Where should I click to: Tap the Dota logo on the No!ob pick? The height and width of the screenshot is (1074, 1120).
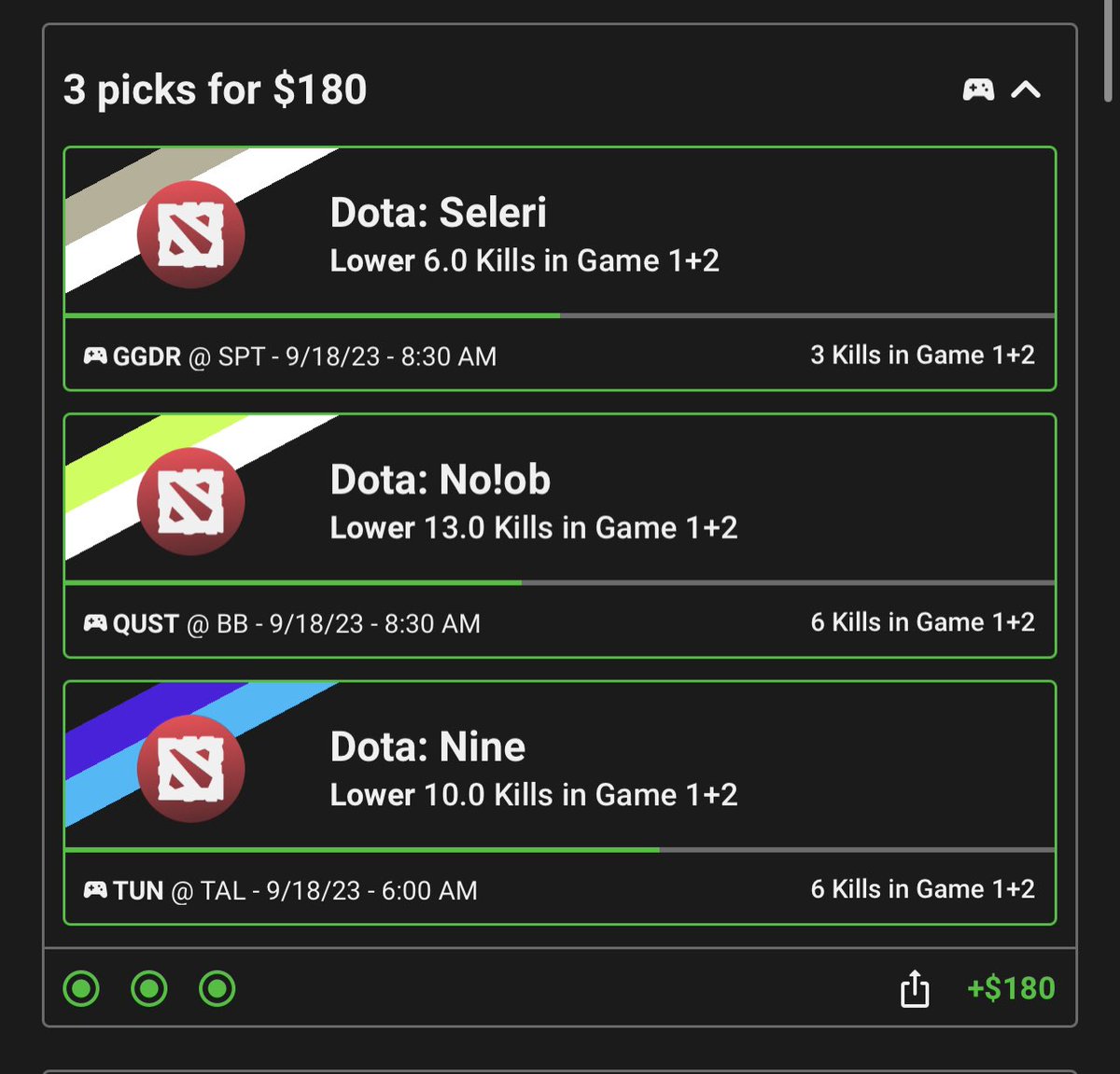click(191, 501)
